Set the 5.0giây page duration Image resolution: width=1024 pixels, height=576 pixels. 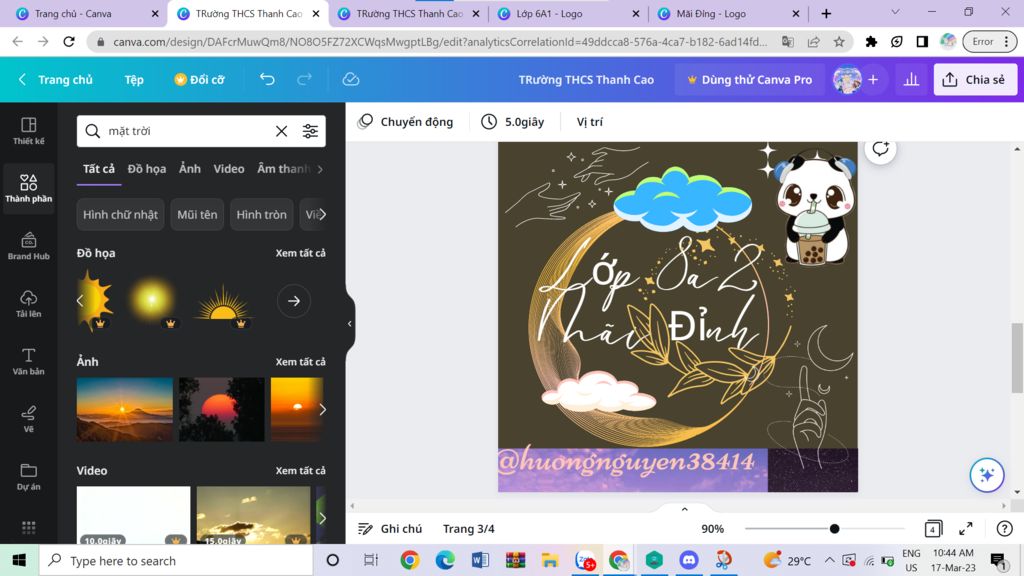(513, 122)
